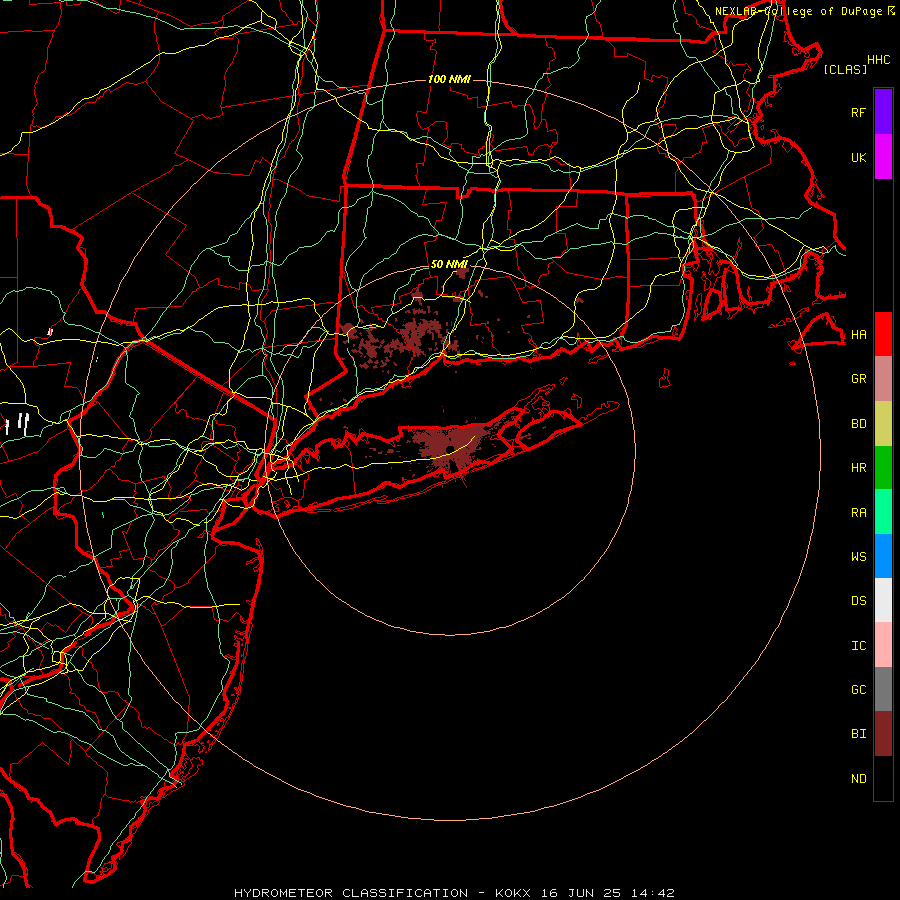Screen dimensions: 900x900
Task: Click the ND black legend swatch
Action: (x=883, y=778)
